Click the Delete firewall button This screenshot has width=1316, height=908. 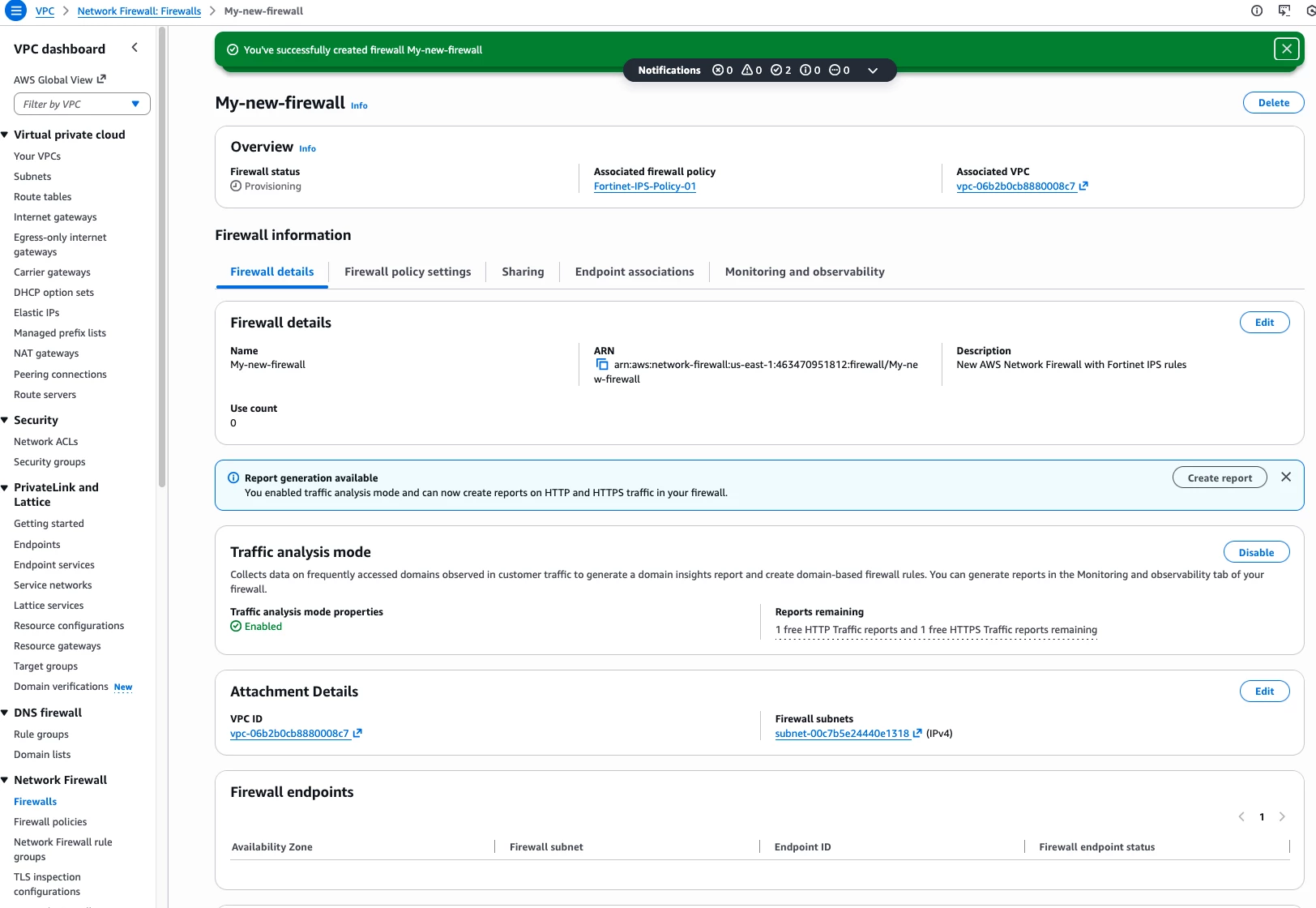(1273, 103)
